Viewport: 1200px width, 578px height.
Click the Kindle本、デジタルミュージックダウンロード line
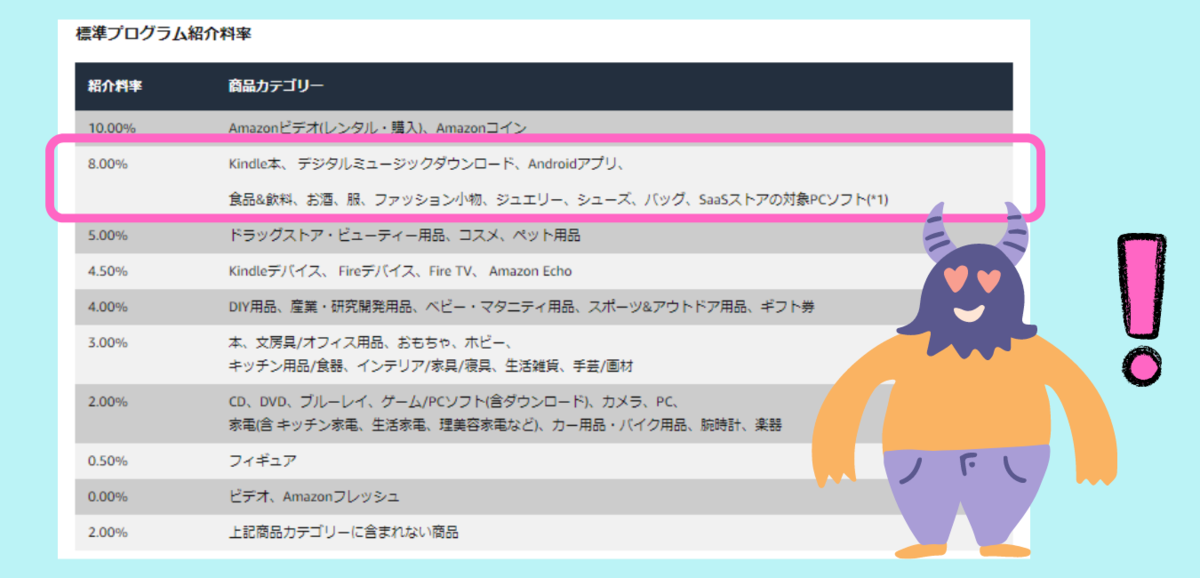tap(427, 164)
